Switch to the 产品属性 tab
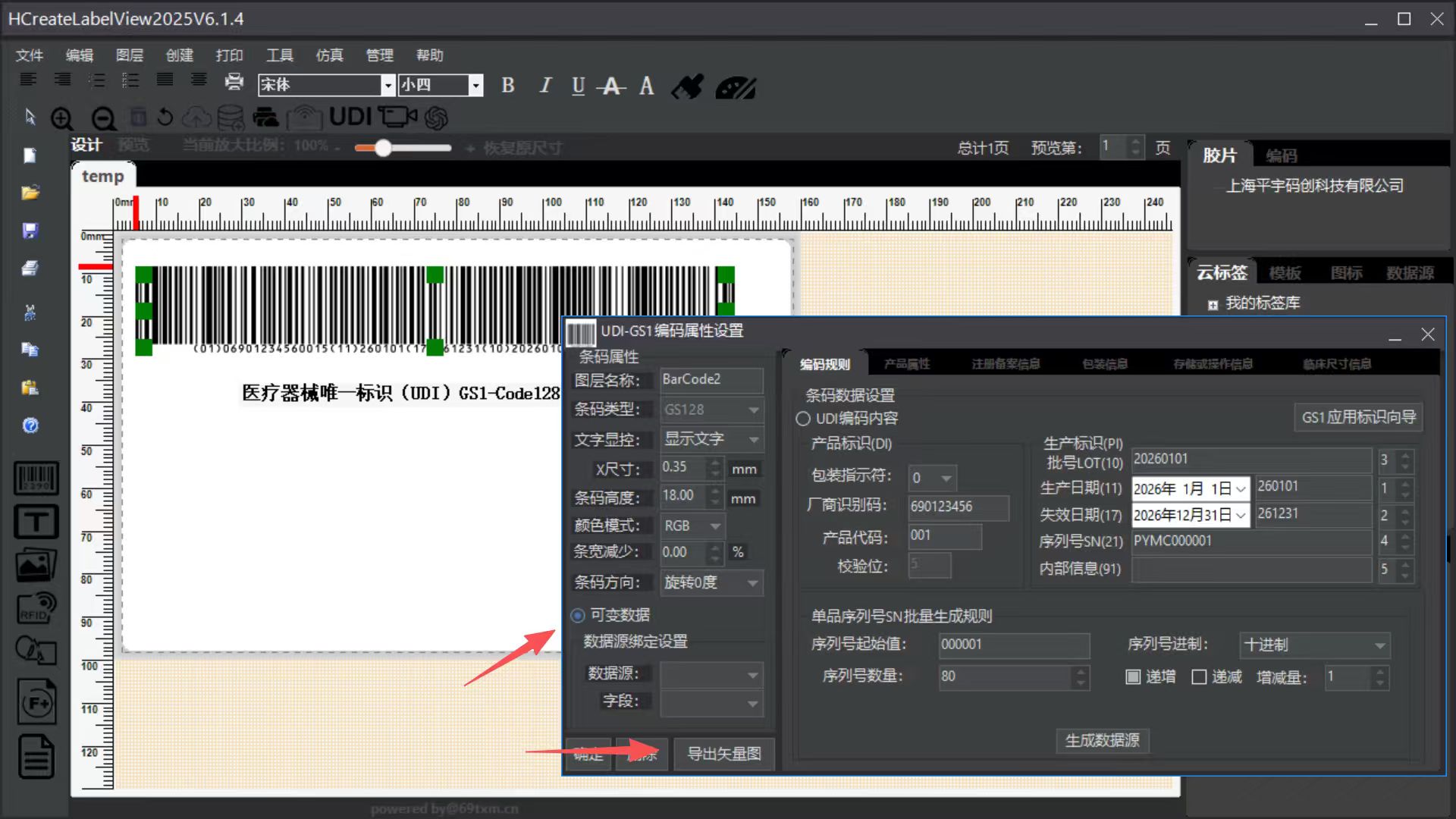1456x819 pixels. pos(906,365)
